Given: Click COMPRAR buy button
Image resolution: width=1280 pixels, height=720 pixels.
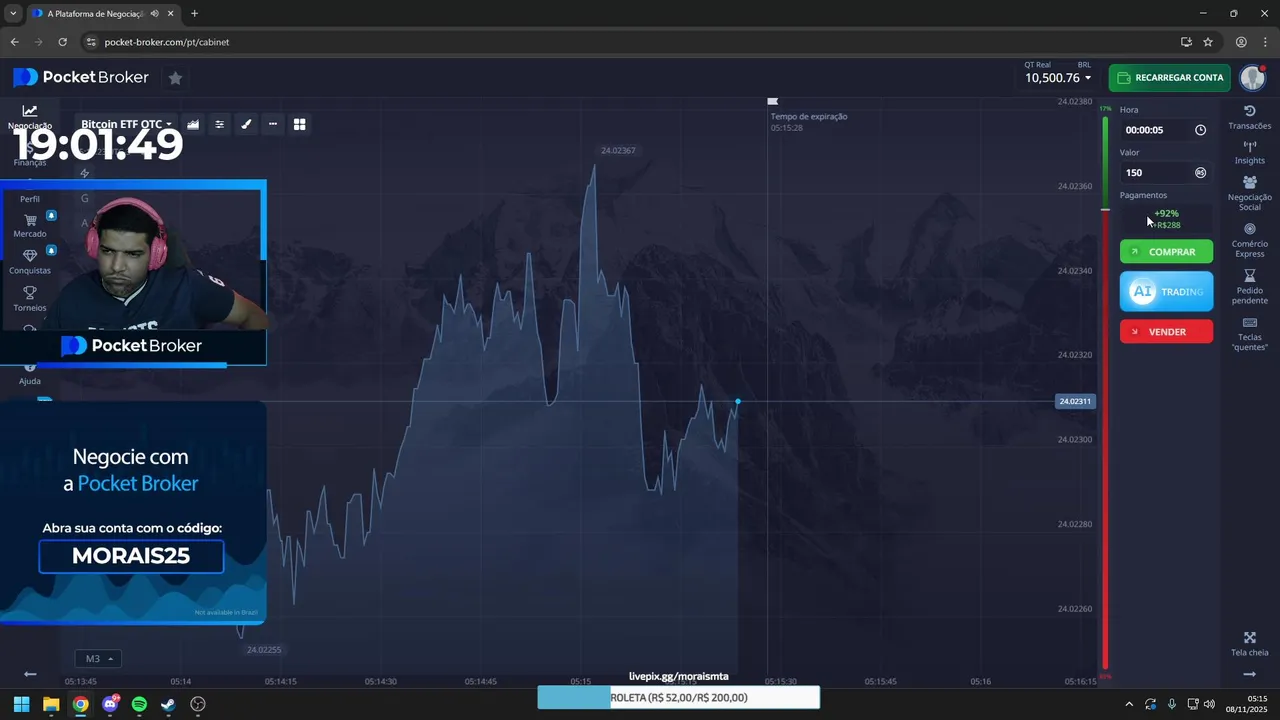Looking at the screenshot, I should click(1166, 252).
